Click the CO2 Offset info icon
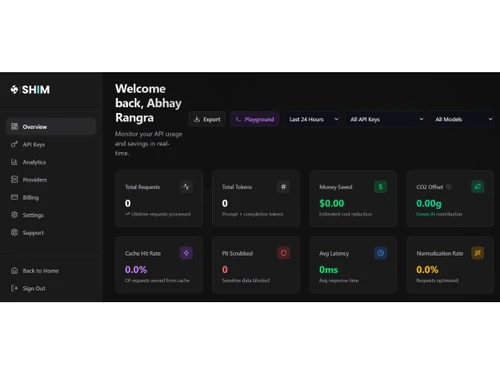The height and width of the screenshot is (375, 500). point(449,187)
